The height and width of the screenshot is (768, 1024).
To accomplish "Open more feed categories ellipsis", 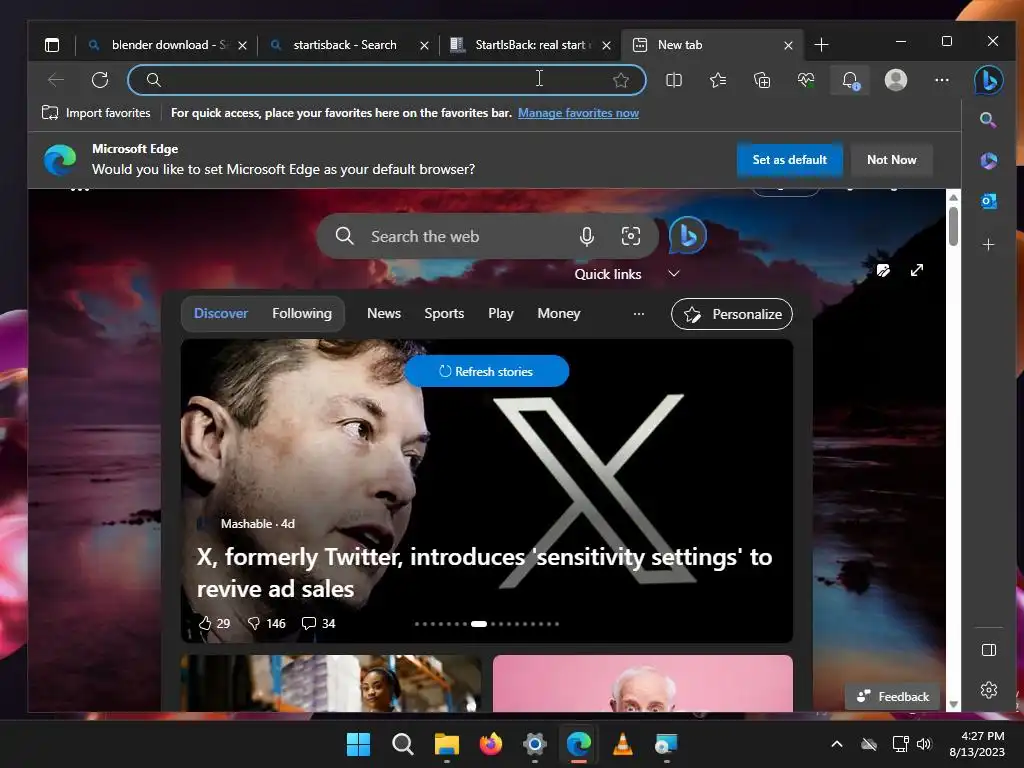I will (639, 313).
